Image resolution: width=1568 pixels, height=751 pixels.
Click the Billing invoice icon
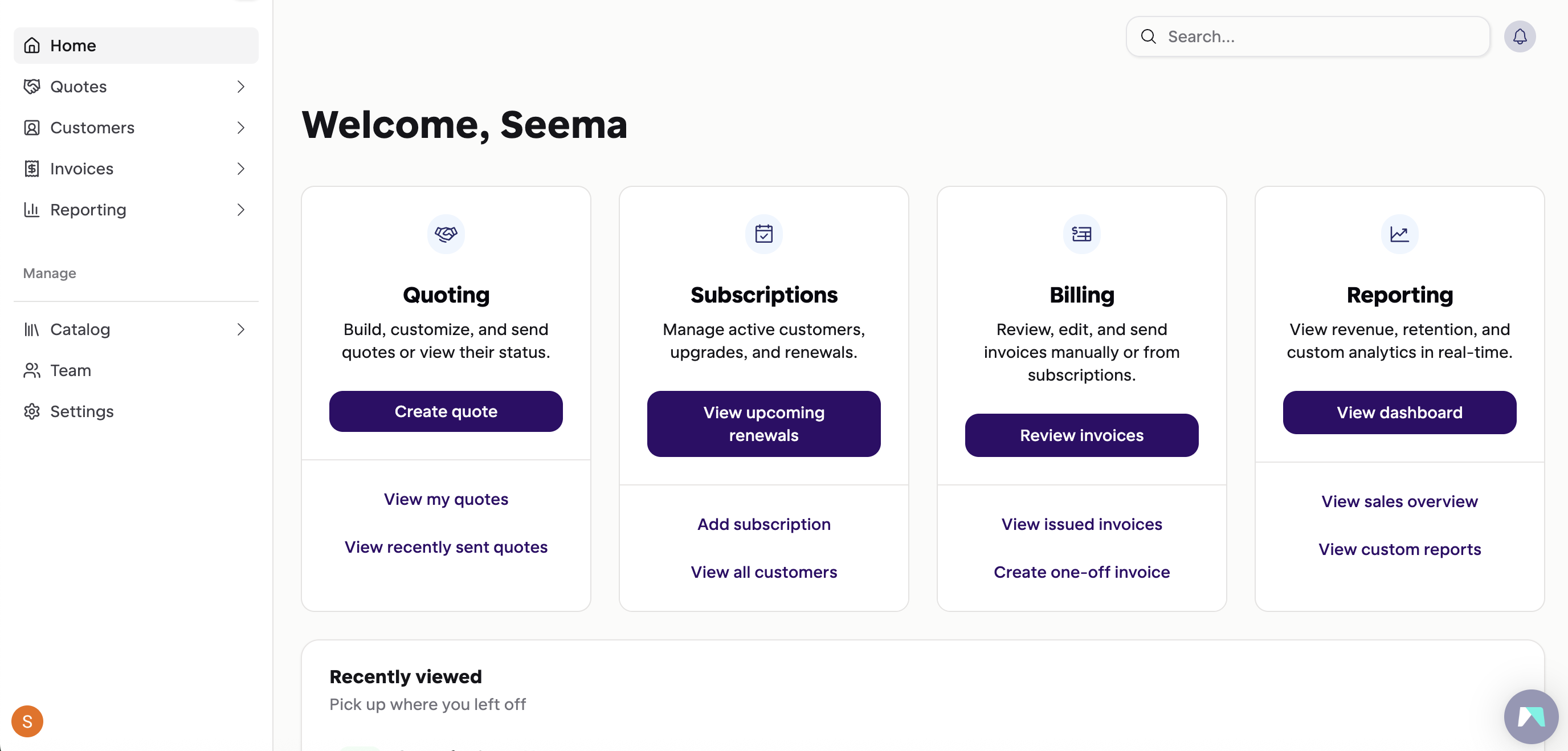pos(1081,234)
